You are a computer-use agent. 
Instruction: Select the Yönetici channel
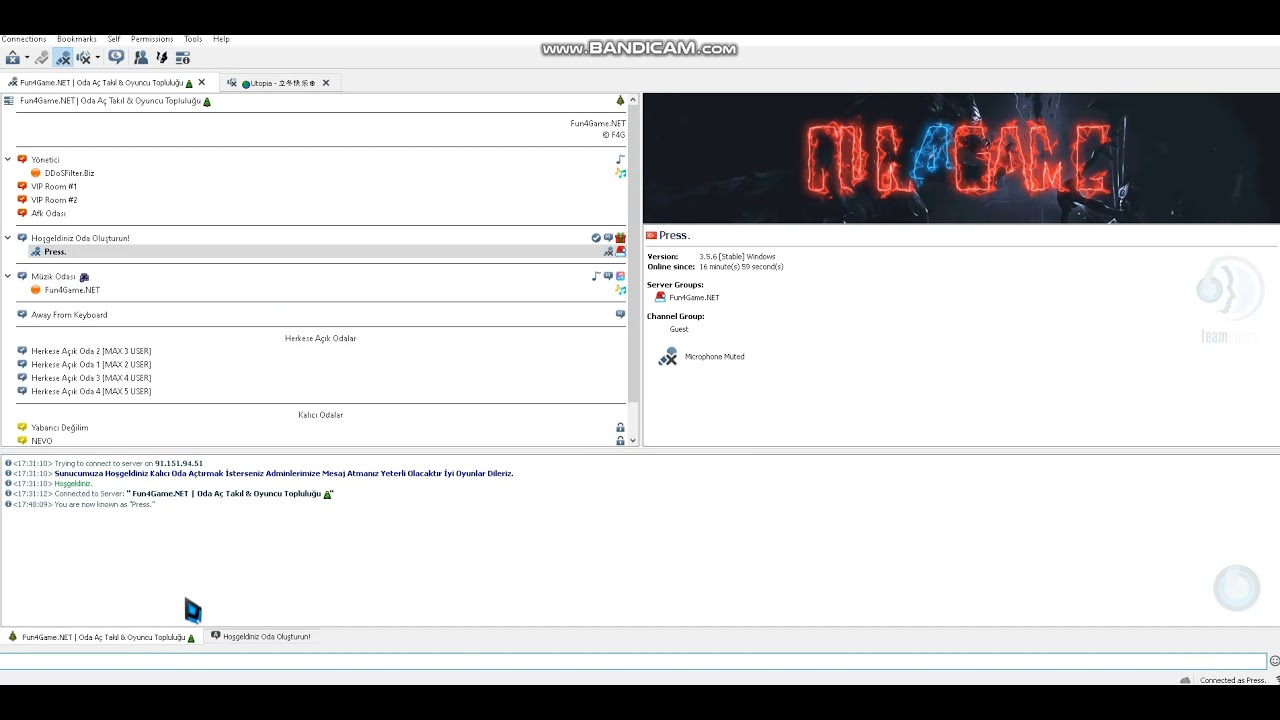45,160
